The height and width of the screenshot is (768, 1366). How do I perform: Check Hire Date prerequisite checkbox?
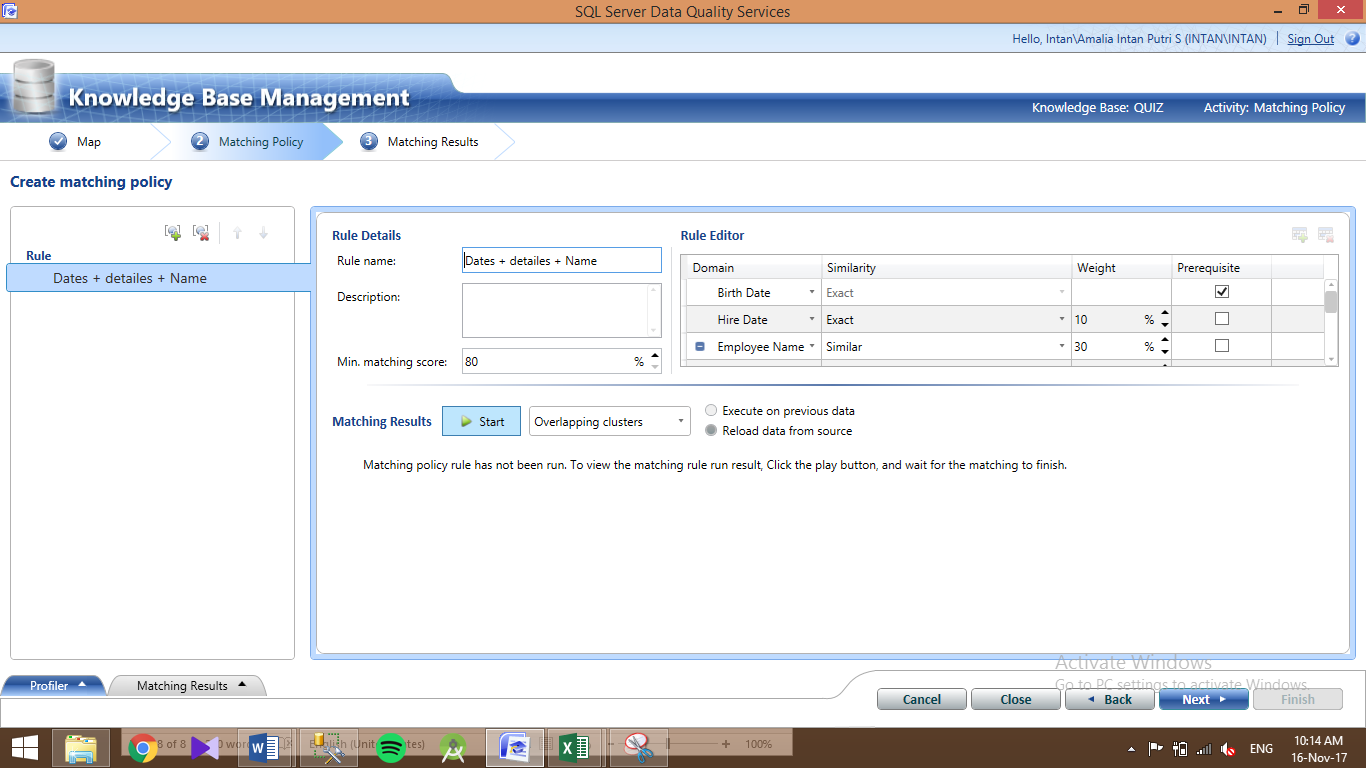(1222, 319)
